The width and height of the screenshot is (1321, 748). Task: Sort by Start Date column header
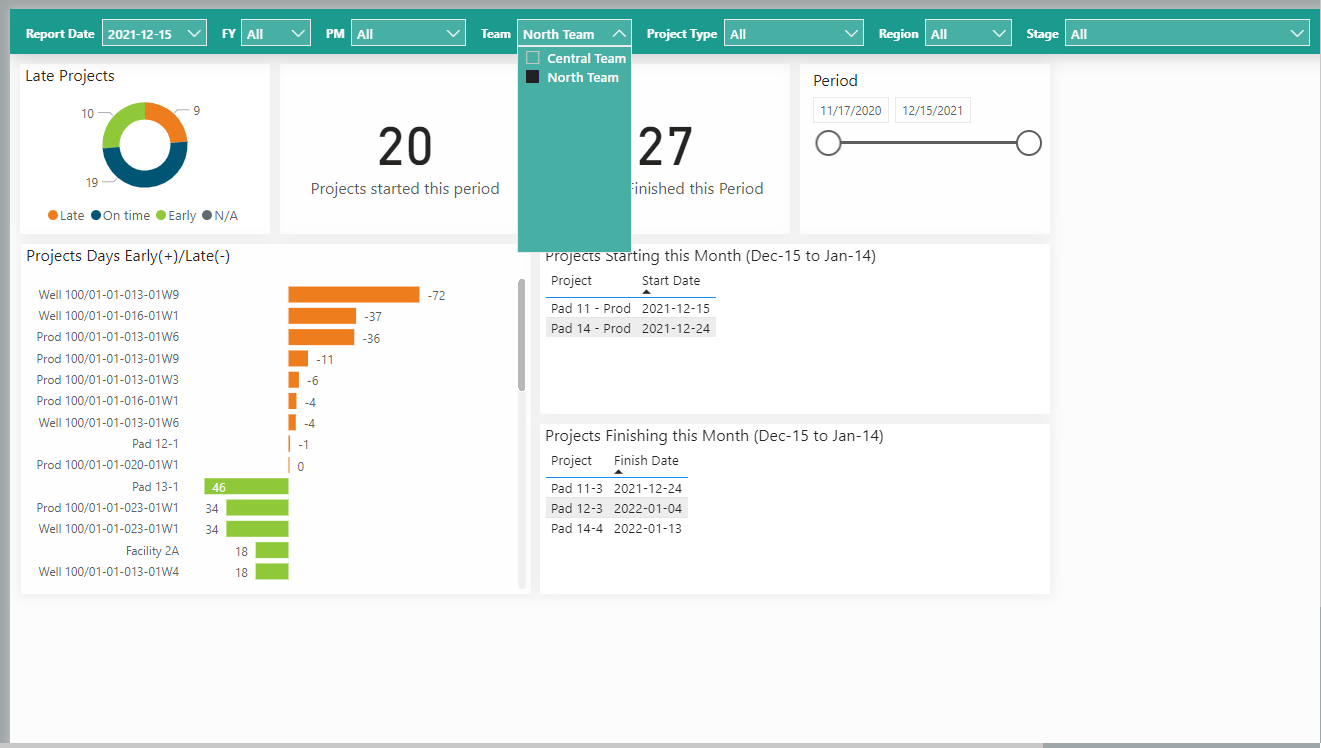pyautogui.click(x=671, y=281)
